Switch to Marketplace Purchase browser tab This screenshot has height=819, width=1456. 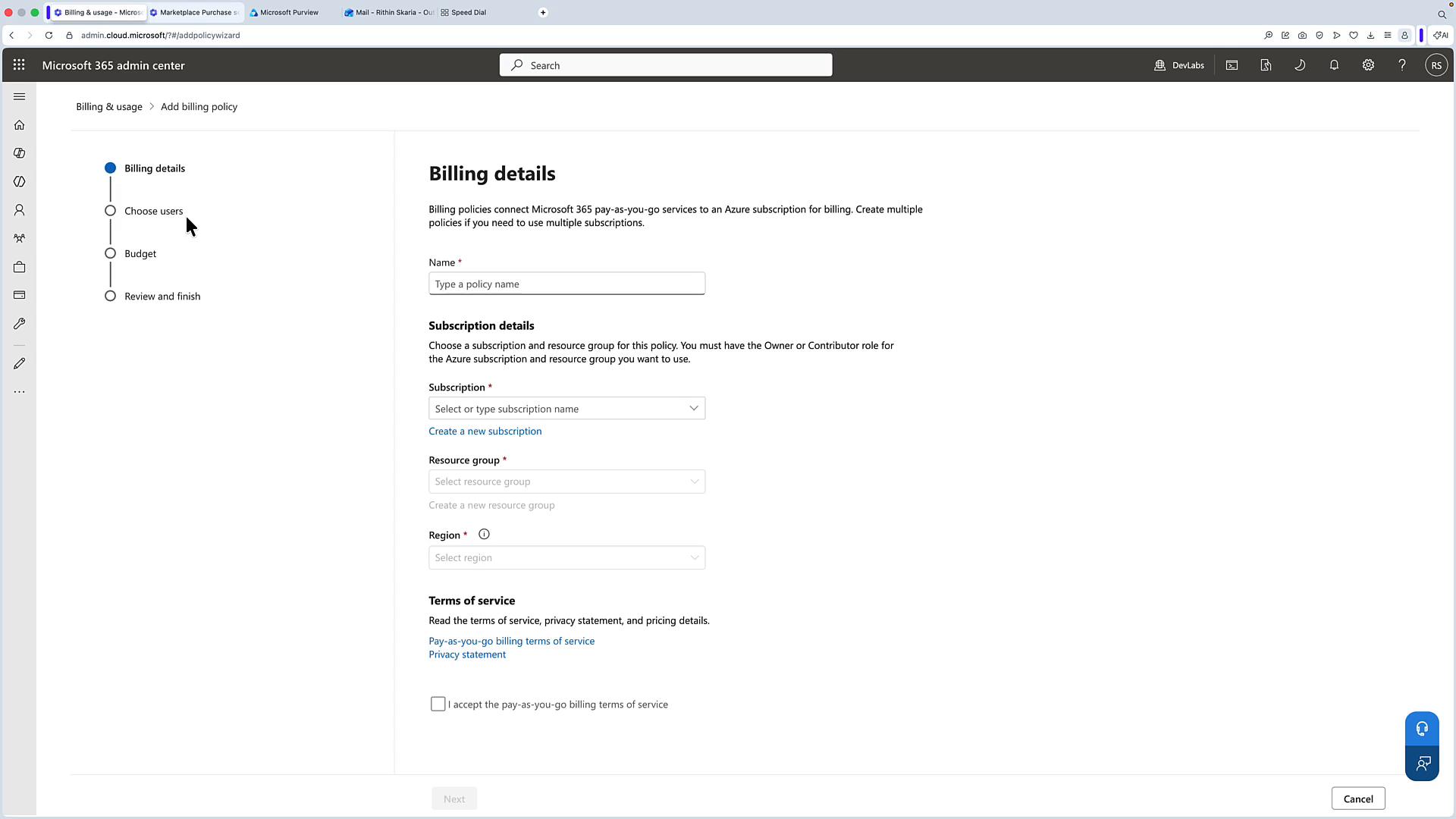pos(195,12)
